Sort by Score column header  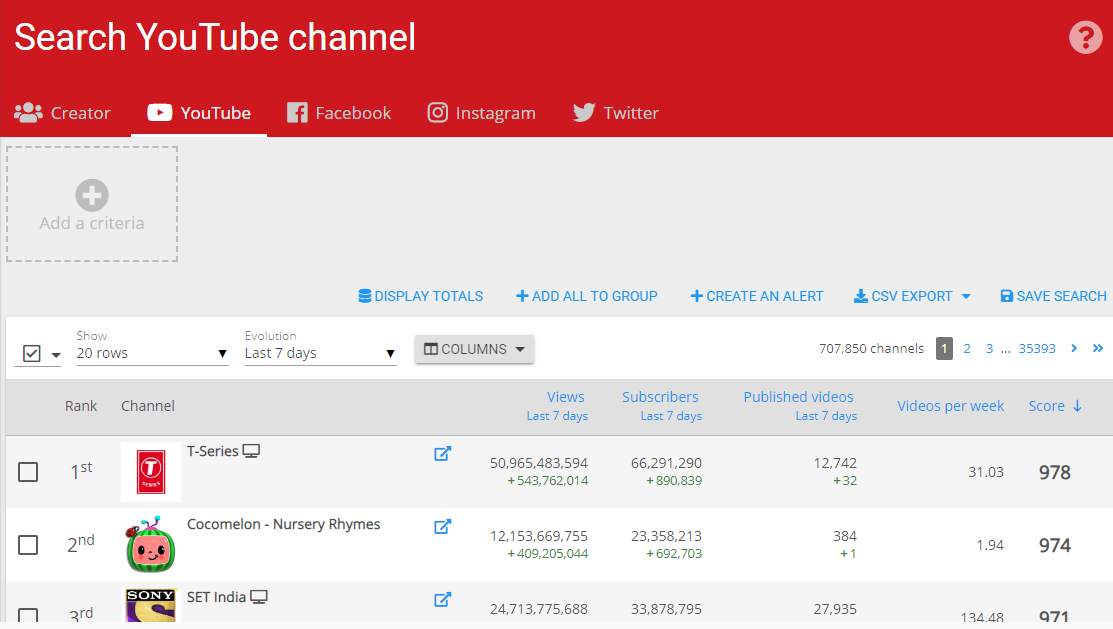click(x=1046, y=406)
